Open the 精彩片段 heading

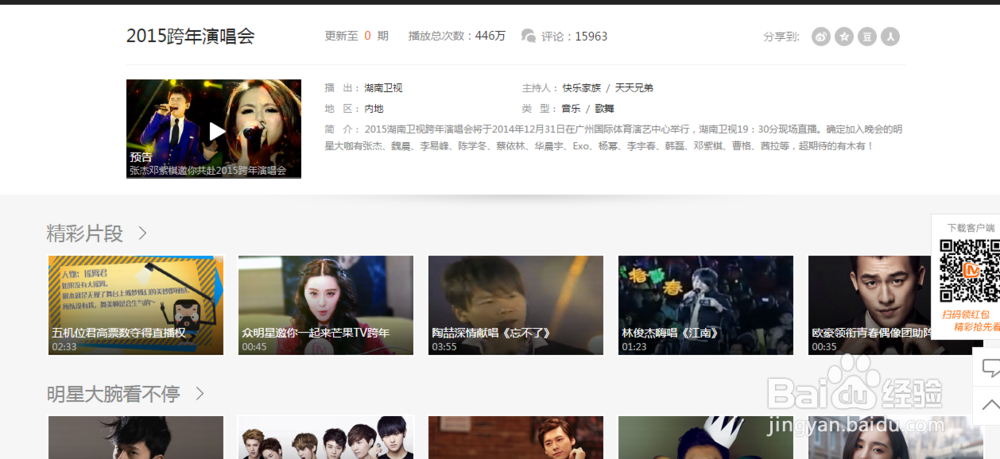click(85, 233)
